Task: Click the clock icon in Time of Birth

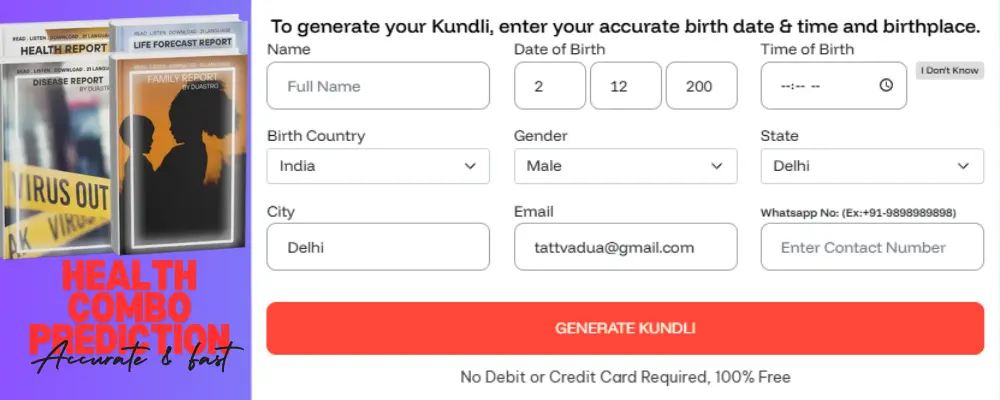Action: pyautogui.click(x=886, y=86)
